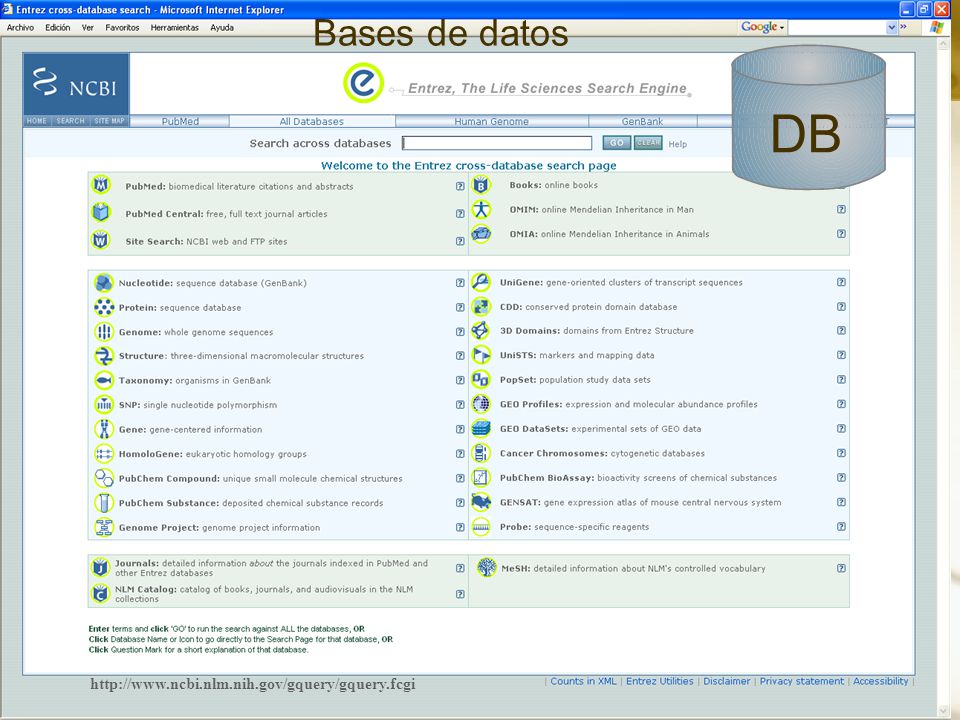Select the Journals database icon
This screenshot has width=960, height=720.
100,568
